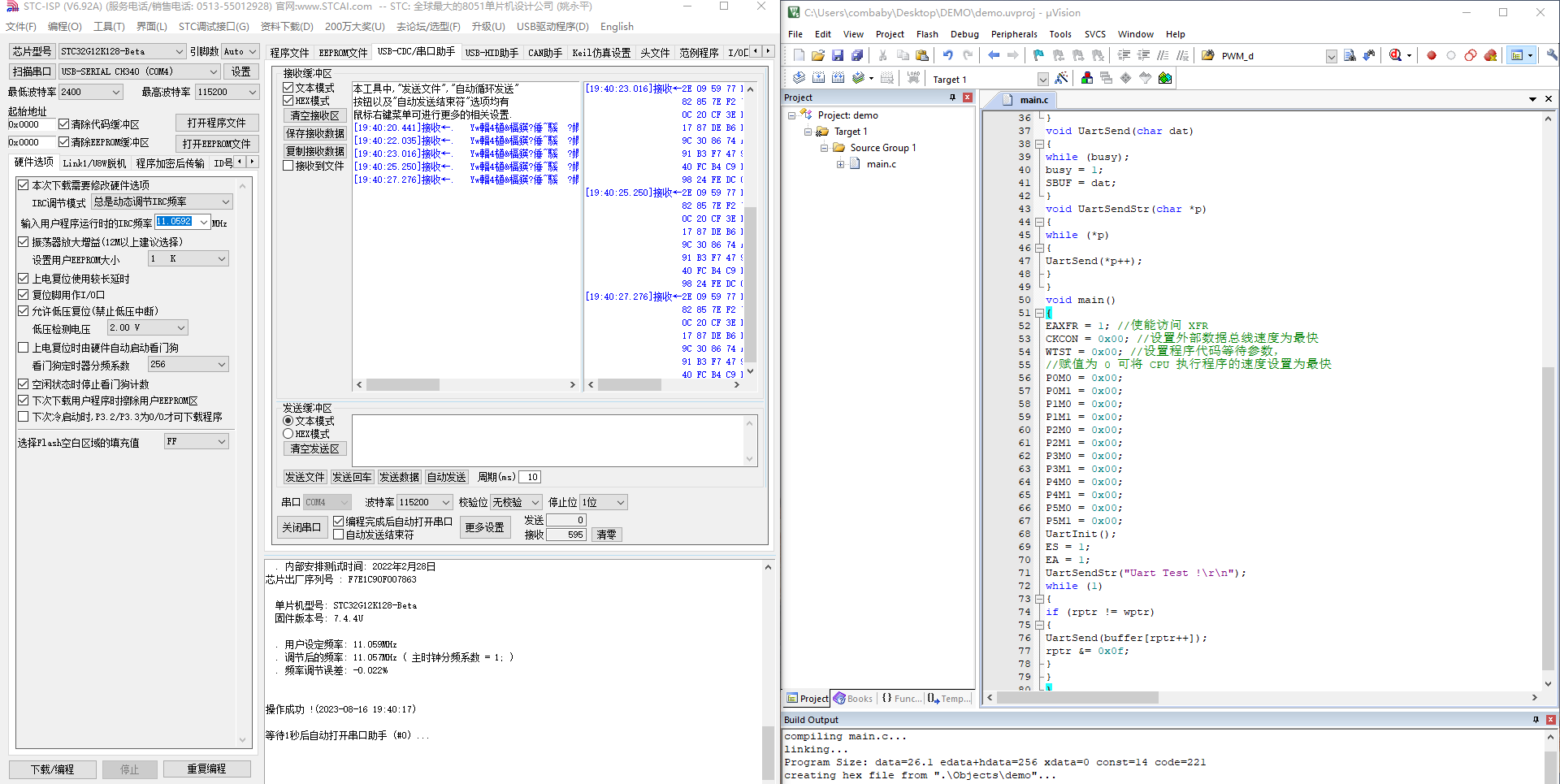1560x784 pixels.
Task: Click Save All icon in µVision toolbar
Action: pos(857,55)
